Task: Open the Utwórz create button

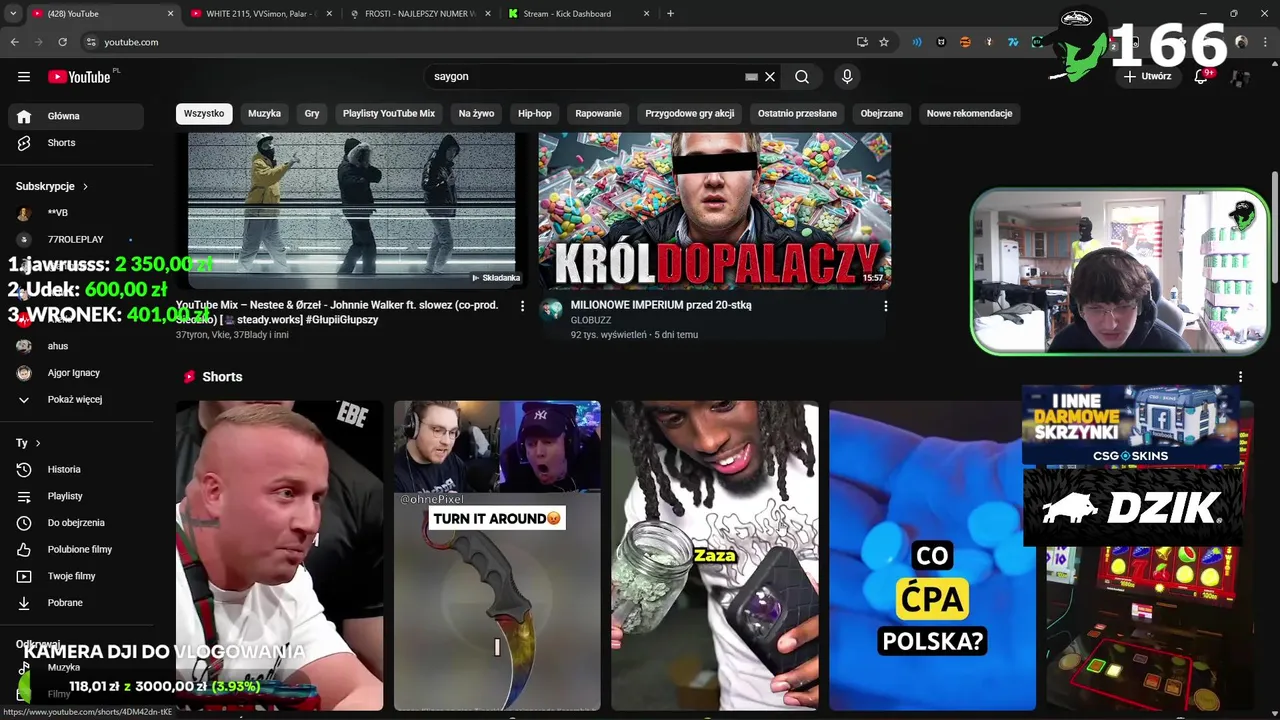Action: tap(1147, 76)
